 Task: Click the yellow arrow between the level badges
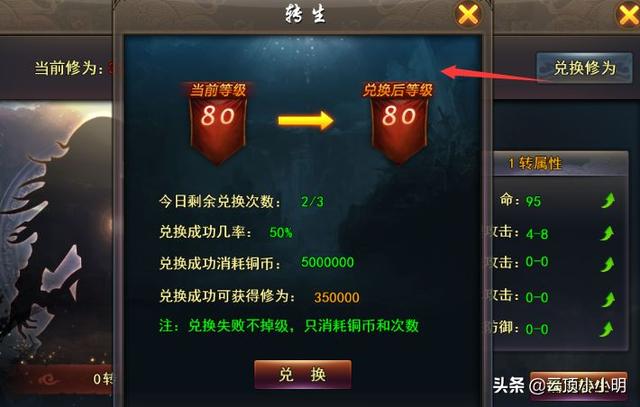coord(306,120)
